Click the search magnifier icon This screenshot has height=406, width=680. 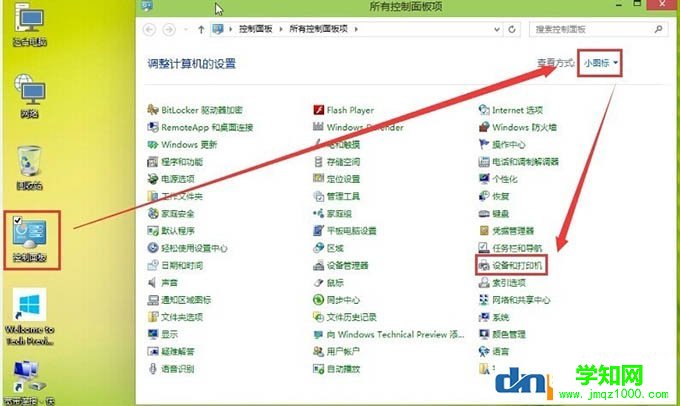tap(658, 29)
